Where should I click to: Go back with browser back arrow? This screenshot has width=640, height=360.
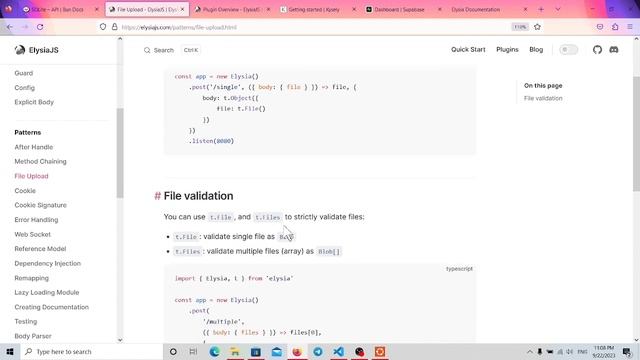[10, 27]
